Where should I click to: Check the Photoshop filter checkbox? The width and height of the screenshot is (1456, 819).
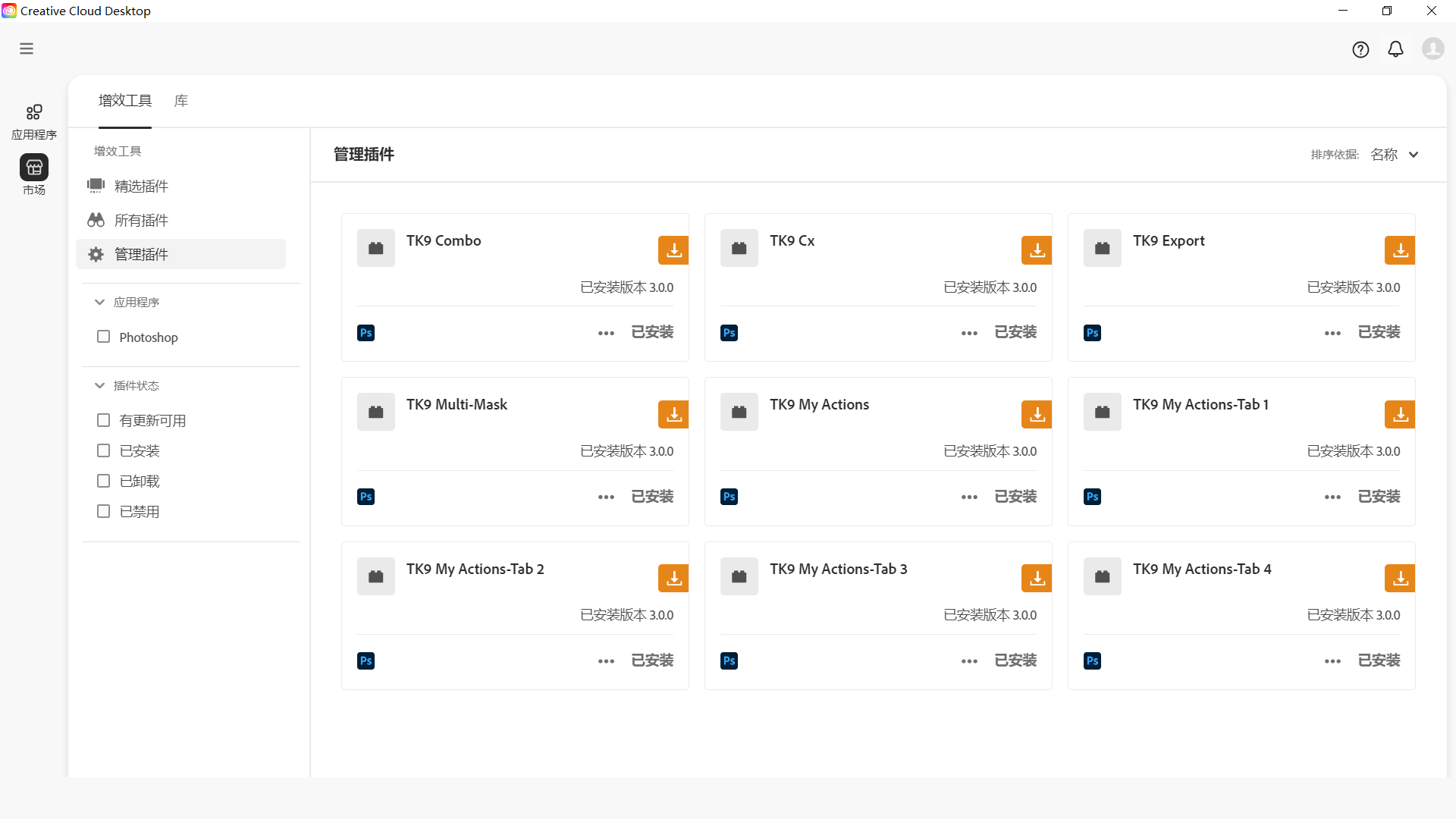click(x=104, y=337)
